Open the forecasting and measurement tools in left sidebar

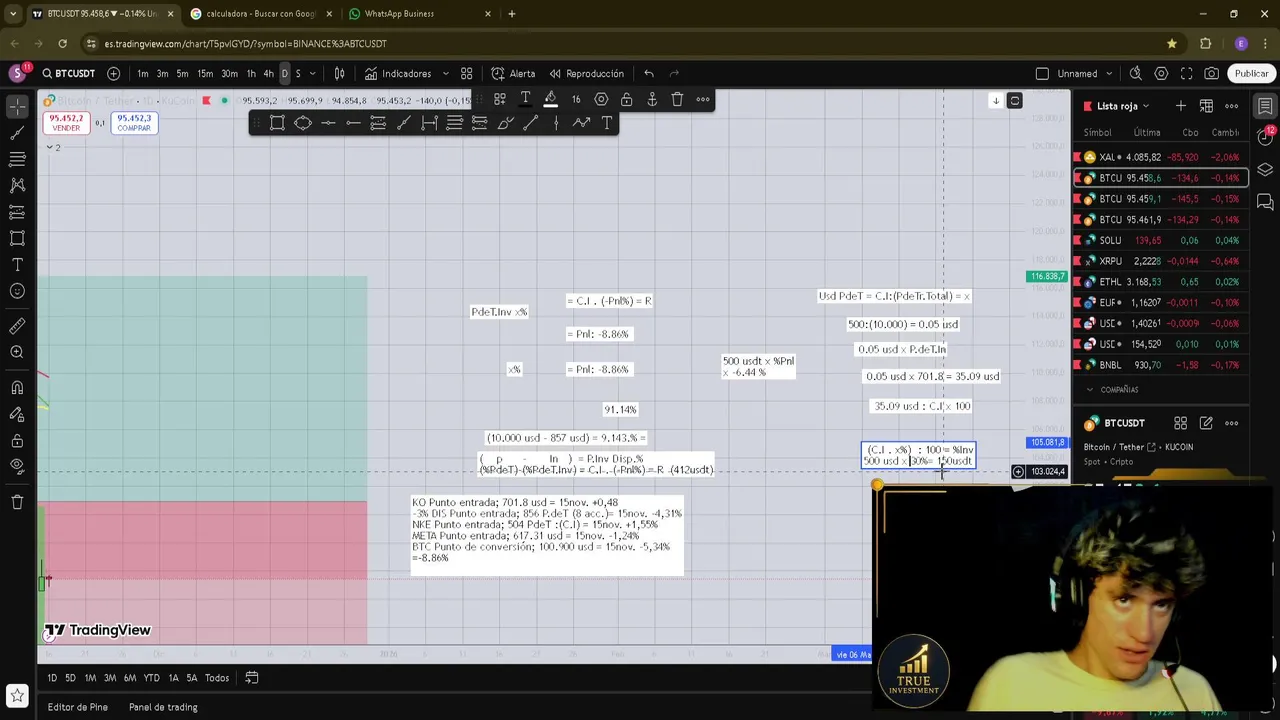[17, 212]
